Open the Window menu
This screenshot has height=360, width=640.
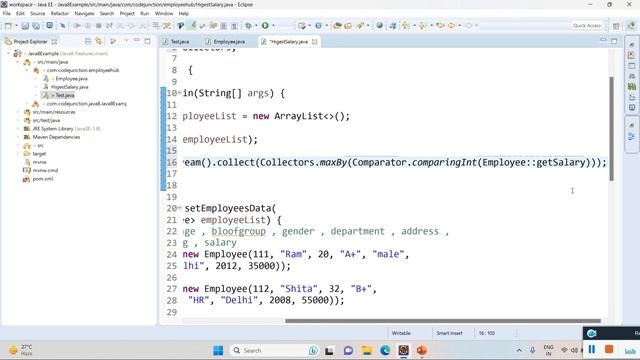(x=164, y=13)
